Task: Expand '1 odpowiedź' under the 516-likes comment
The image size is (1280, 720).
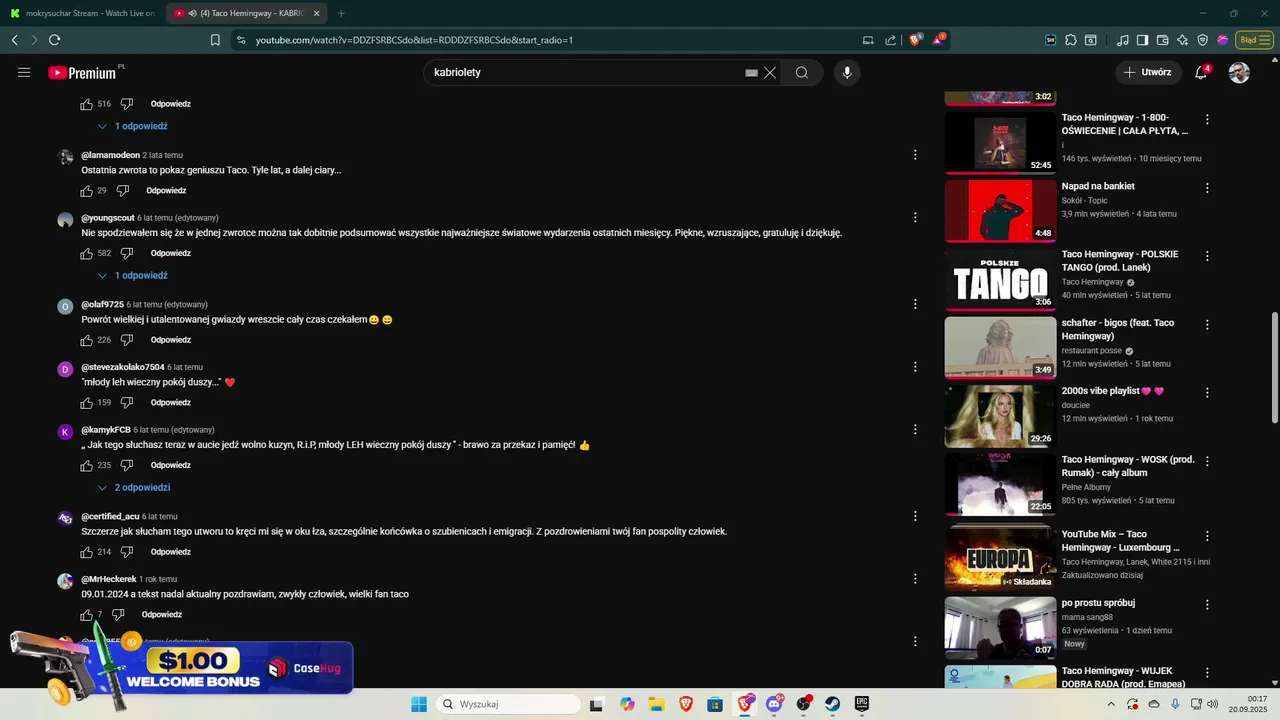Action: point(133,127)
